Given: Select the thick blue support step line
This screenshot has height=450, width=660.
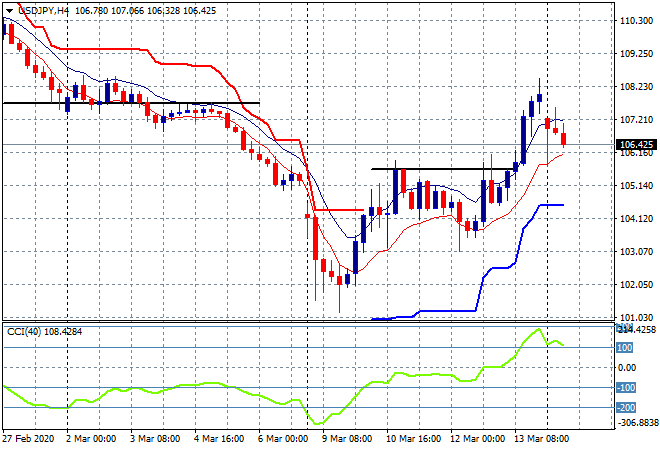Looking at the screenshot, I should click(x=446, y=311).
